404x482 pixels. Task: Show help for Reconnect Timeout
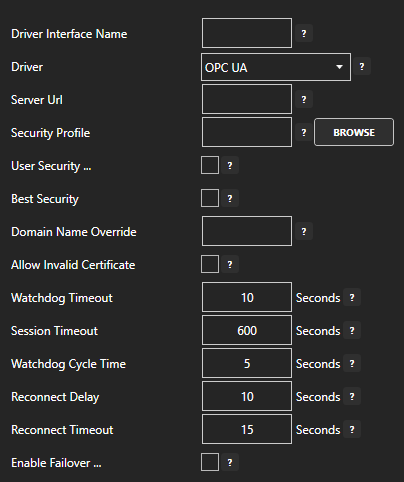pyautogui.click(x=352, y=430)
